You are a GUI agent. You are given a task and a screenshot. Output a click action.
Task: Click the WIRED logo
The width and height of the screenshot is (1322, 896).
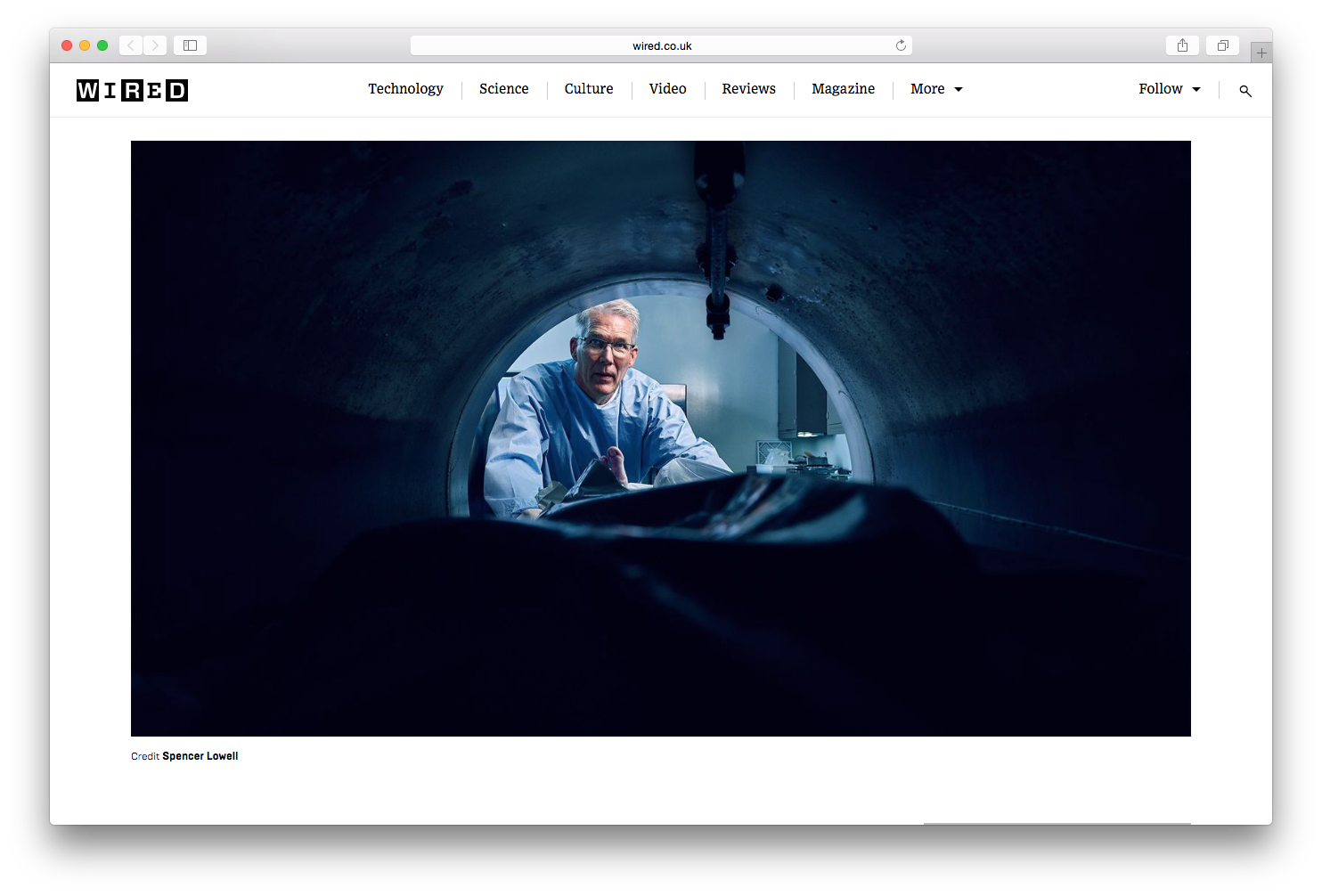tap(132, 90)
